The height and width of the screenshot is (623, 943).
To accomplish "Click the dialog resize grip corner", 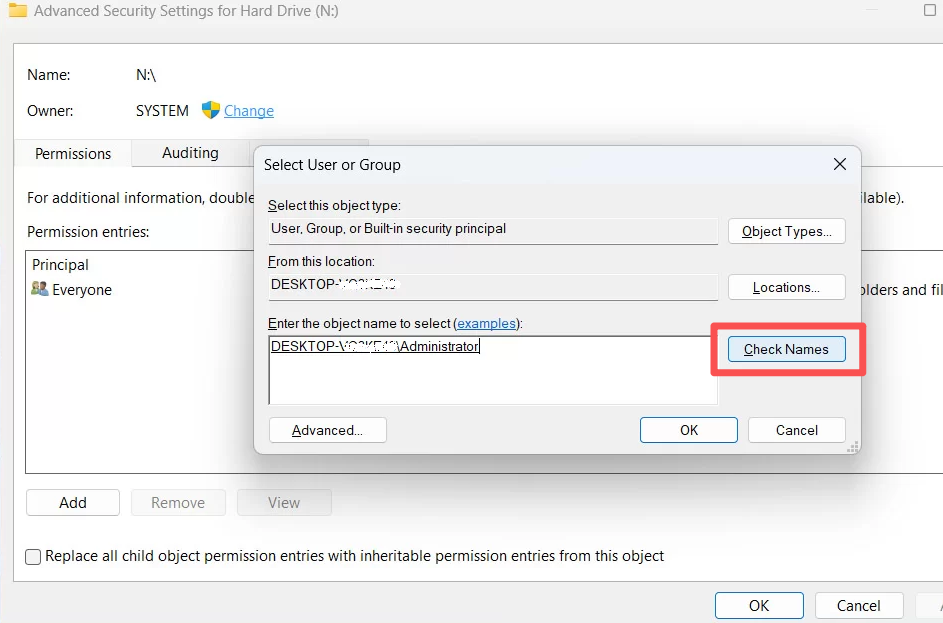I will [852, 447].
